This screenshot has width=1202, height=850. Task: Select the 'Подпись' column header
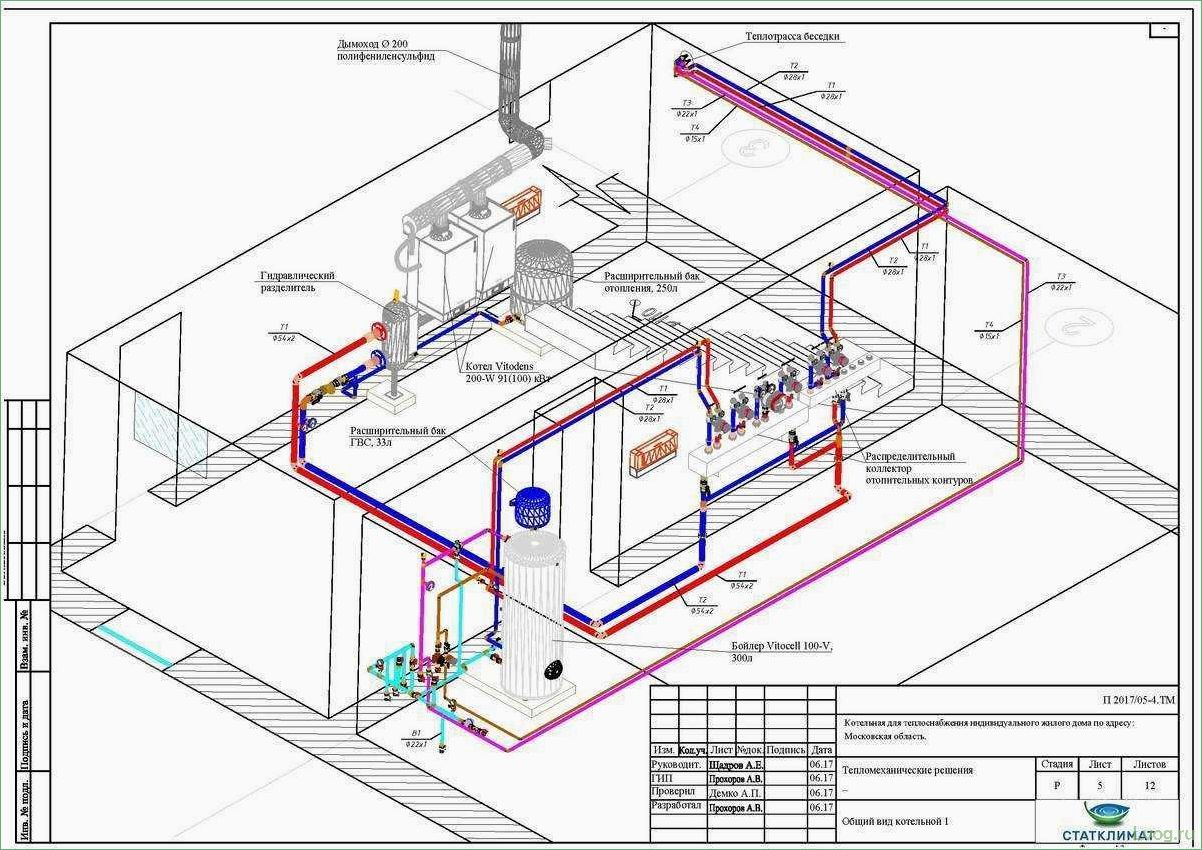787,750
